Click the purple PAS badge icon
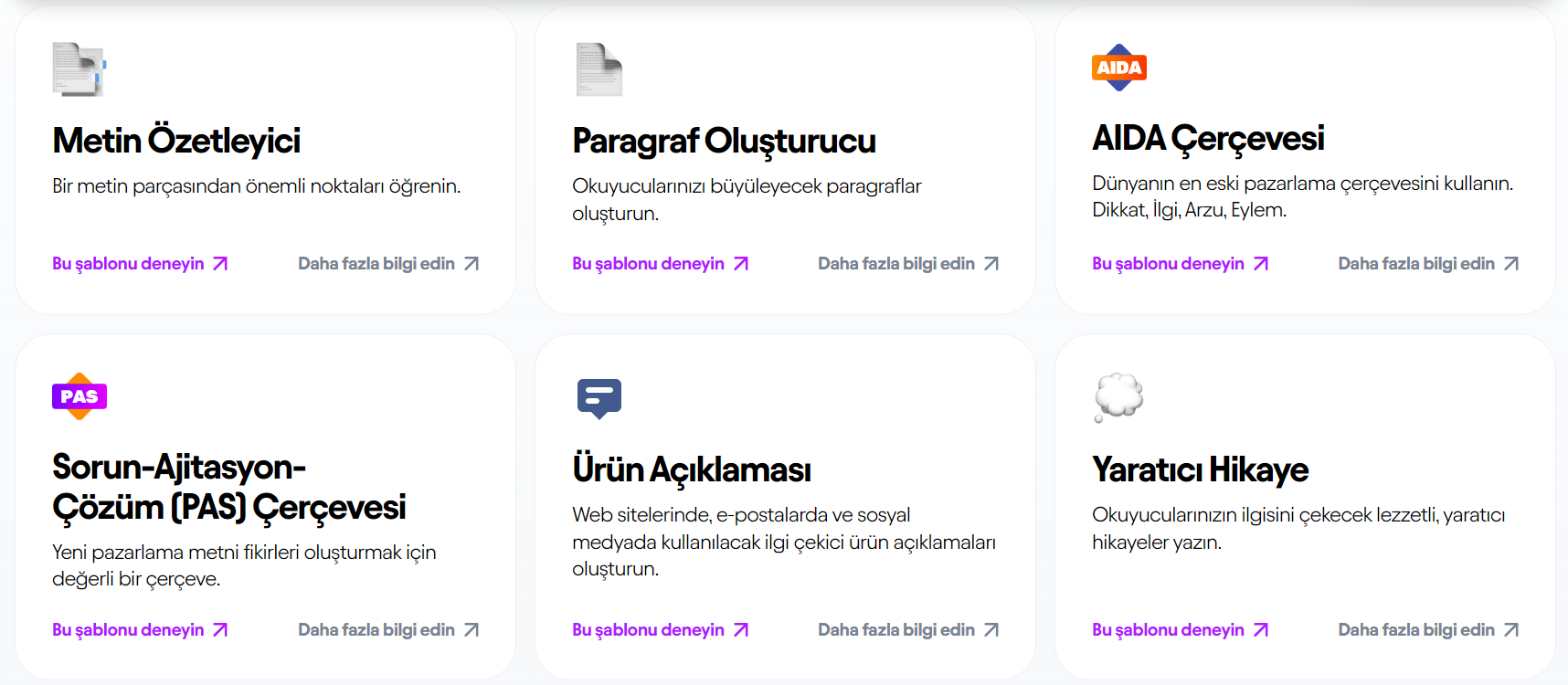This screenshot has width=1568, height=685. (79, 396)
